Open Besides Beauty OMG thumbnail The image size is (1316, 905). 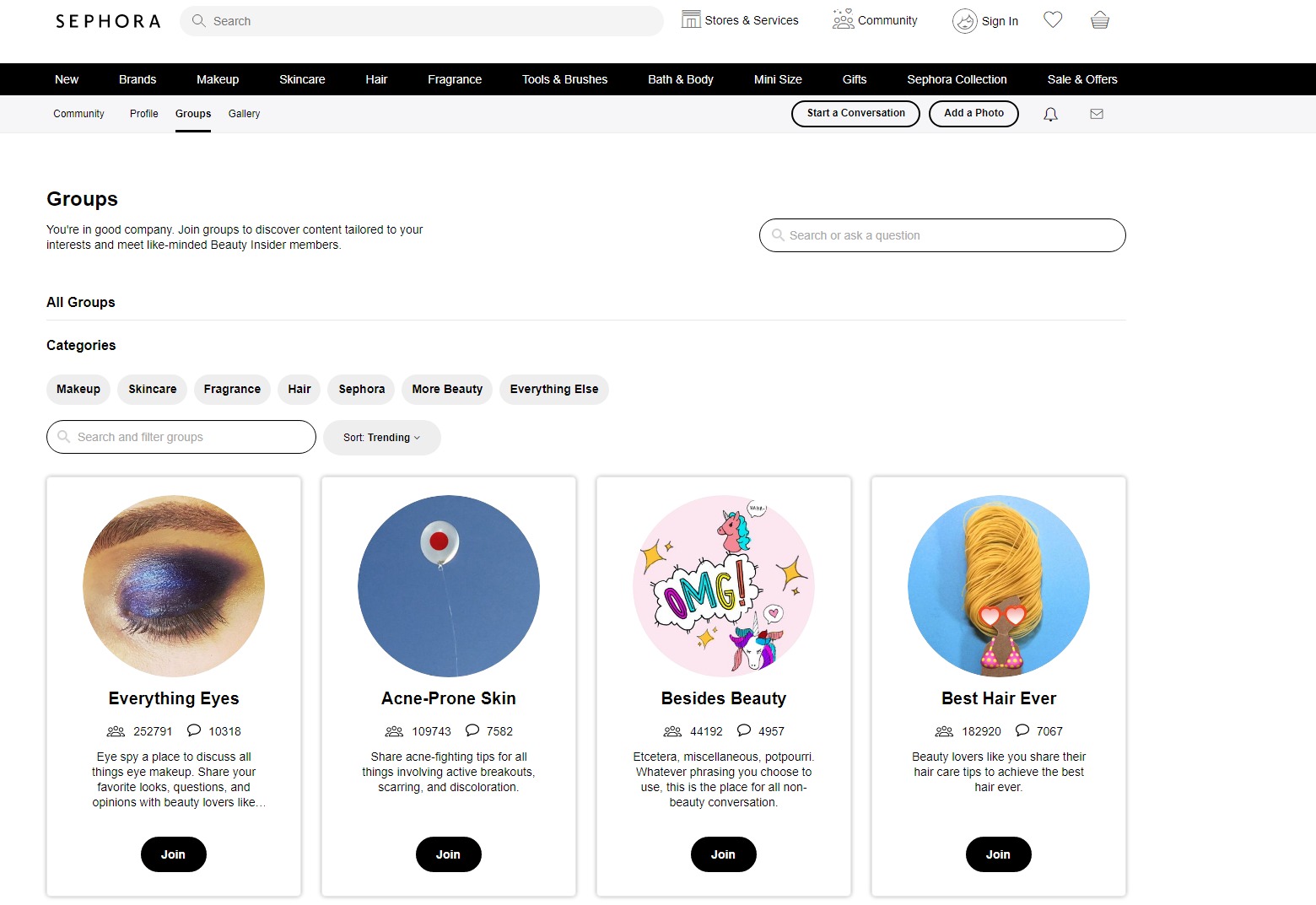pyautogui.click(x=724, y=586)
